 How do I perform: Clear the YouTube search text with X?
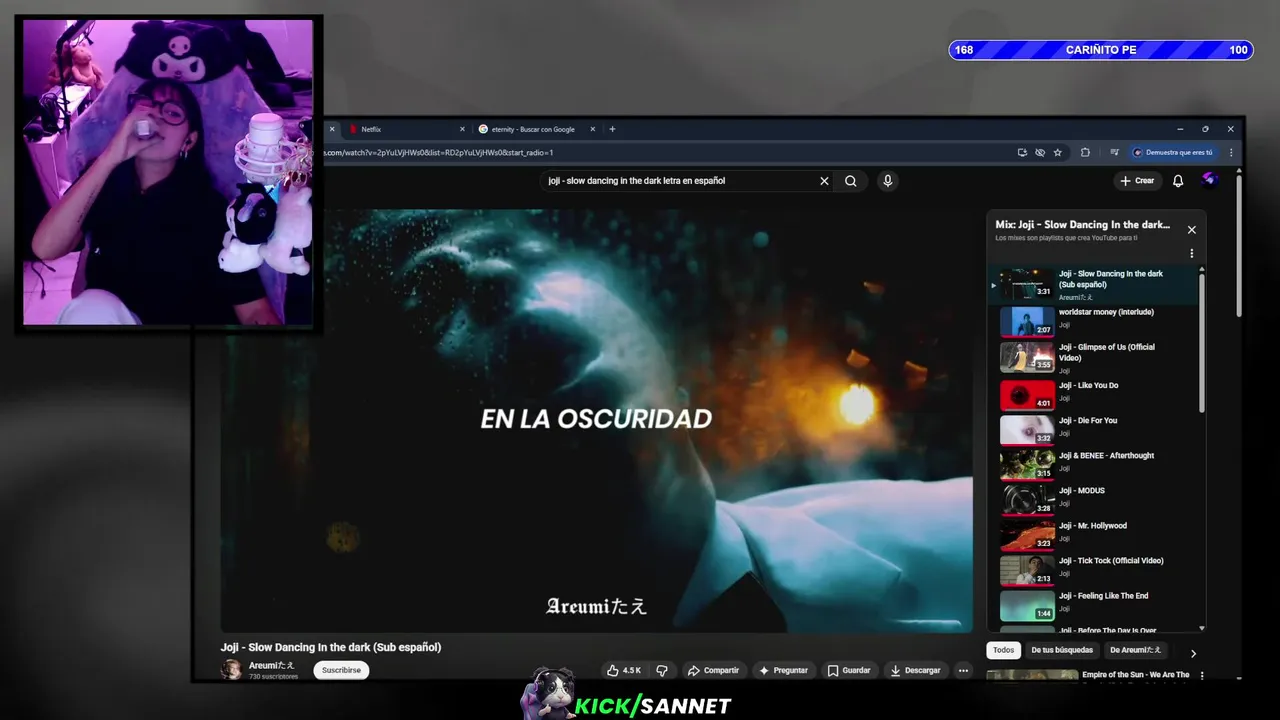[824, 181]
